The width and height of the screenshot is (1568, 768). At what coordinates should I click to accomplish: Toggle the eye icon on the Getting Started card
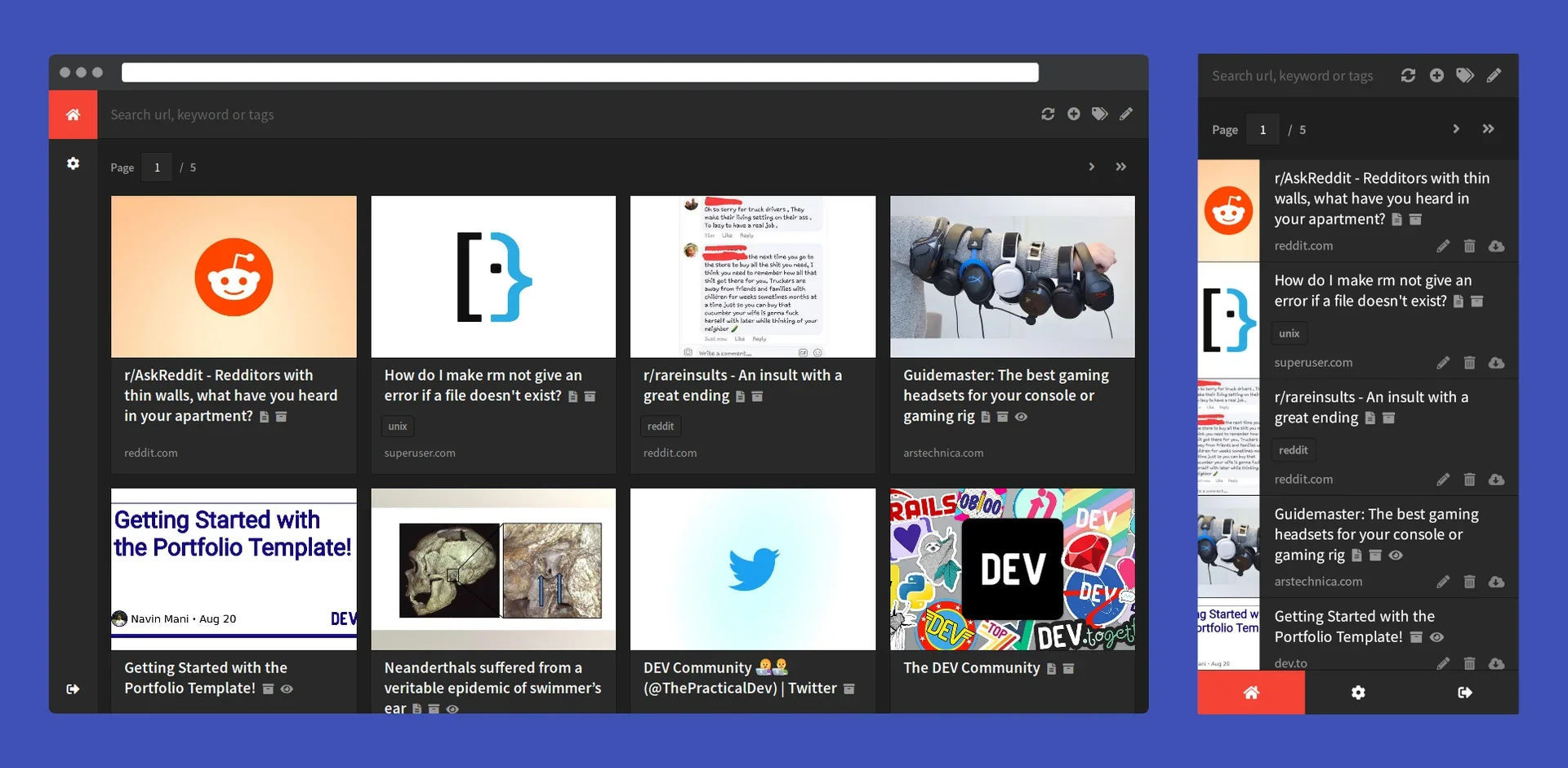coord(287,689)
